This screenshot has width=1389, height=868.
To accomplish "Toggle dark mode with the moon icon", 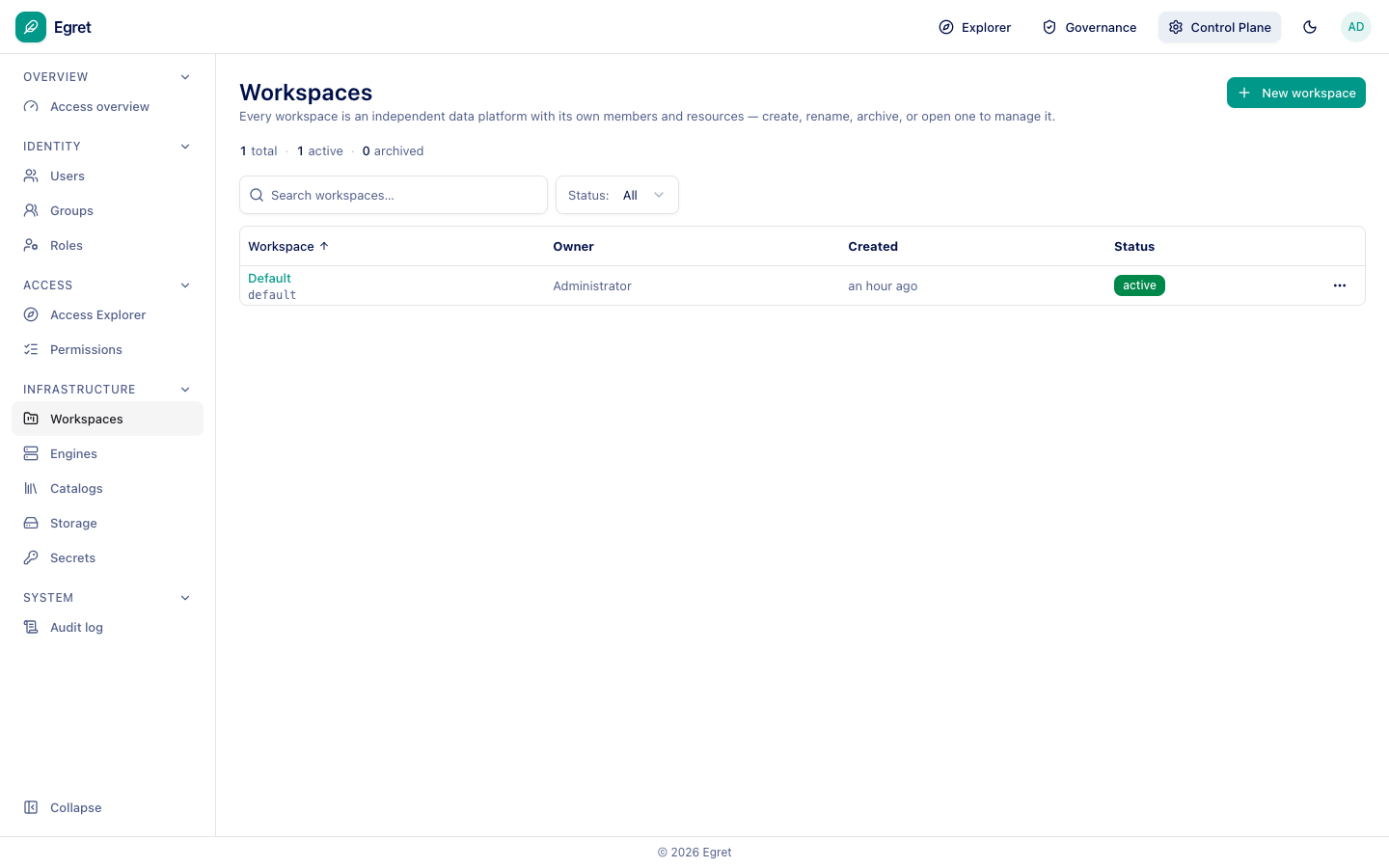I will [1310, 27].
